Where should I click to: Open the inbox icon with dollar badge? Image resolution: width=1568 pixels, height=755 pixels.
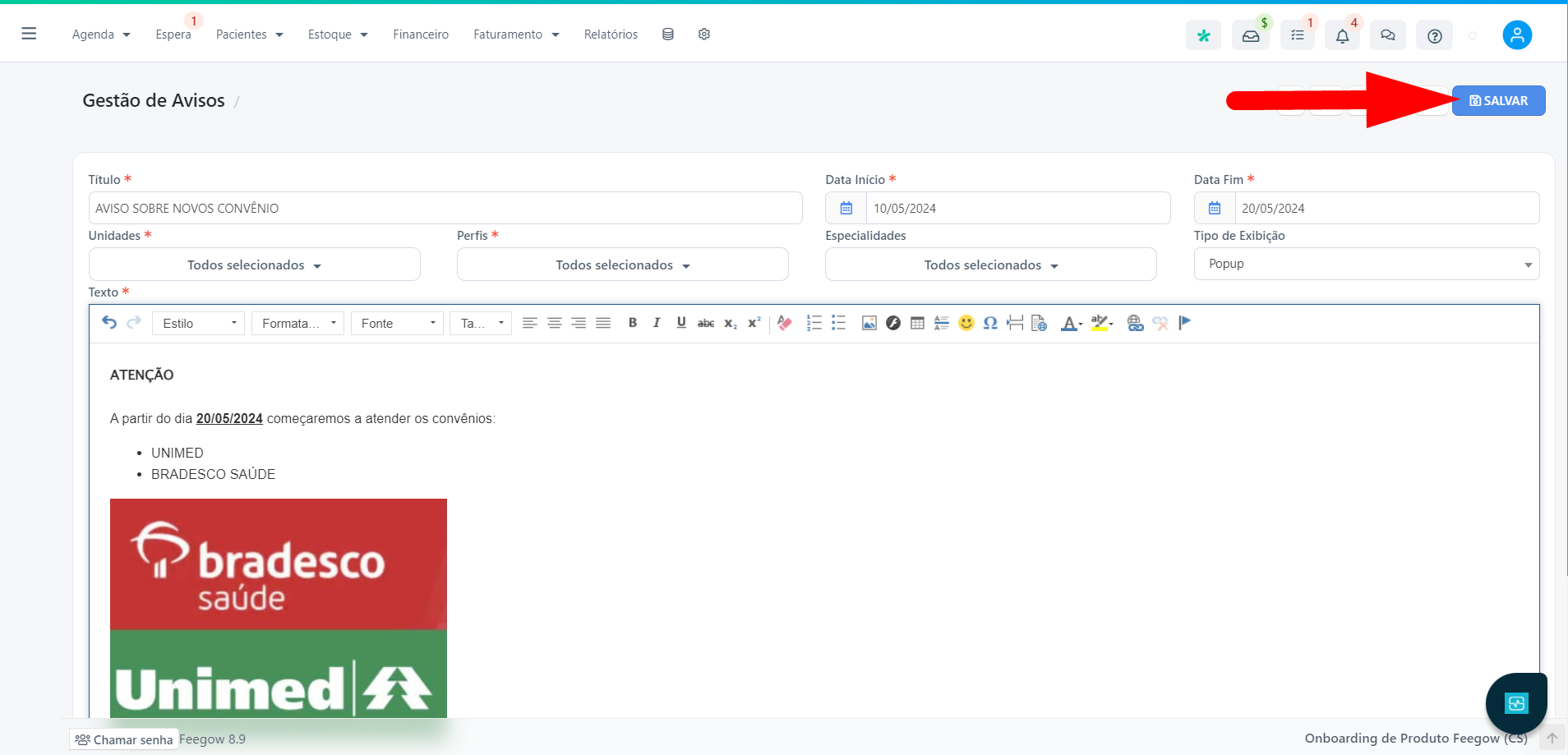click(x=1250, y=35)
